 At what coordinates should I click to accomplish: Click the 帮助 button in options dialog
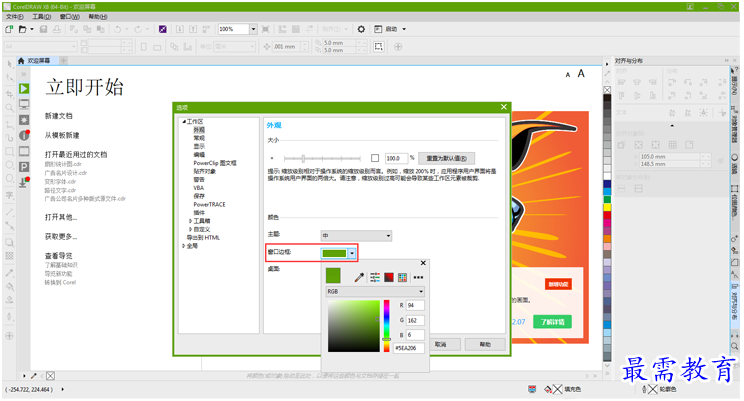[x=485, y=345]
